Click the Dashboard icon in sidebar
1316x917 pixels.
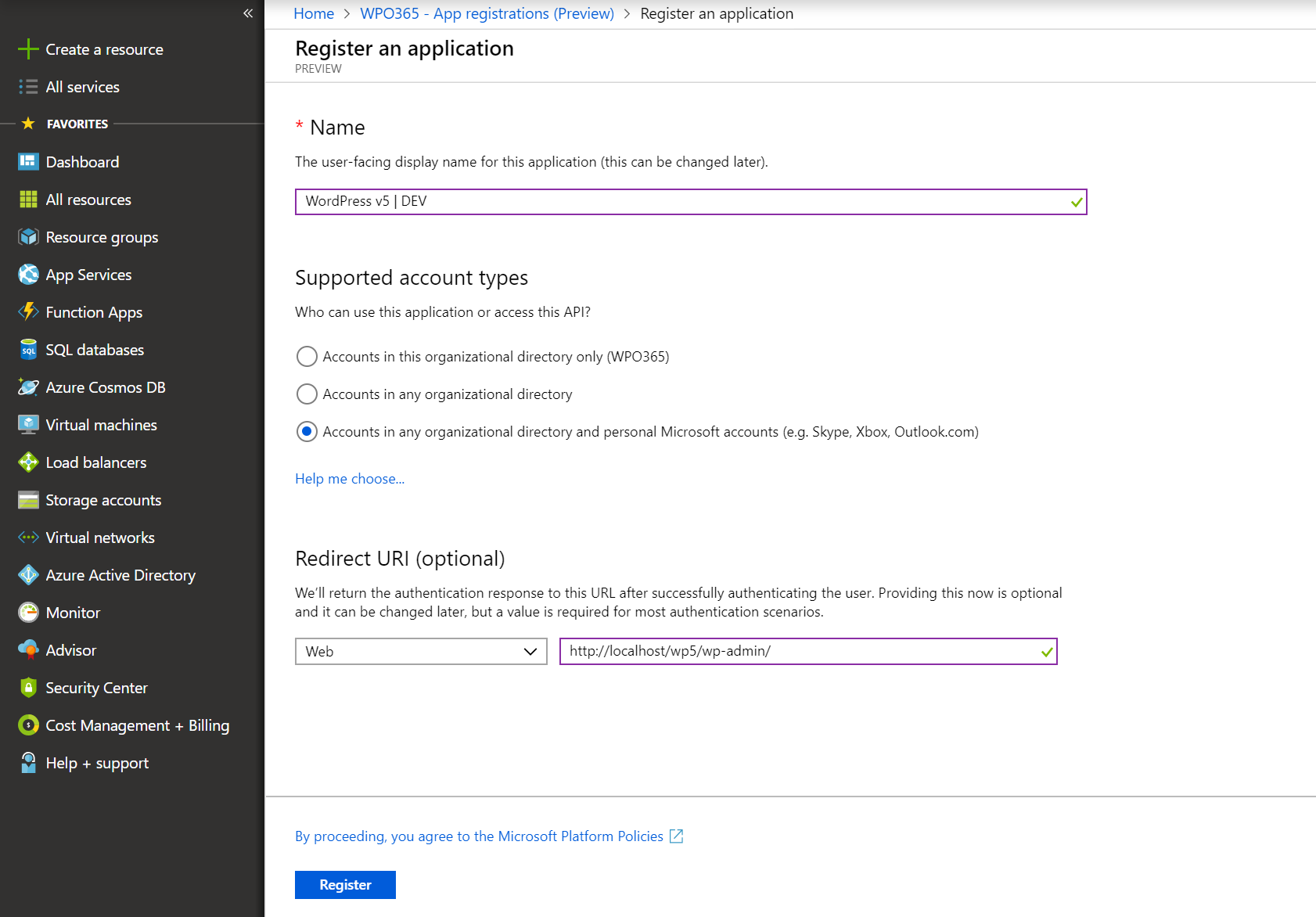point(28,162)
